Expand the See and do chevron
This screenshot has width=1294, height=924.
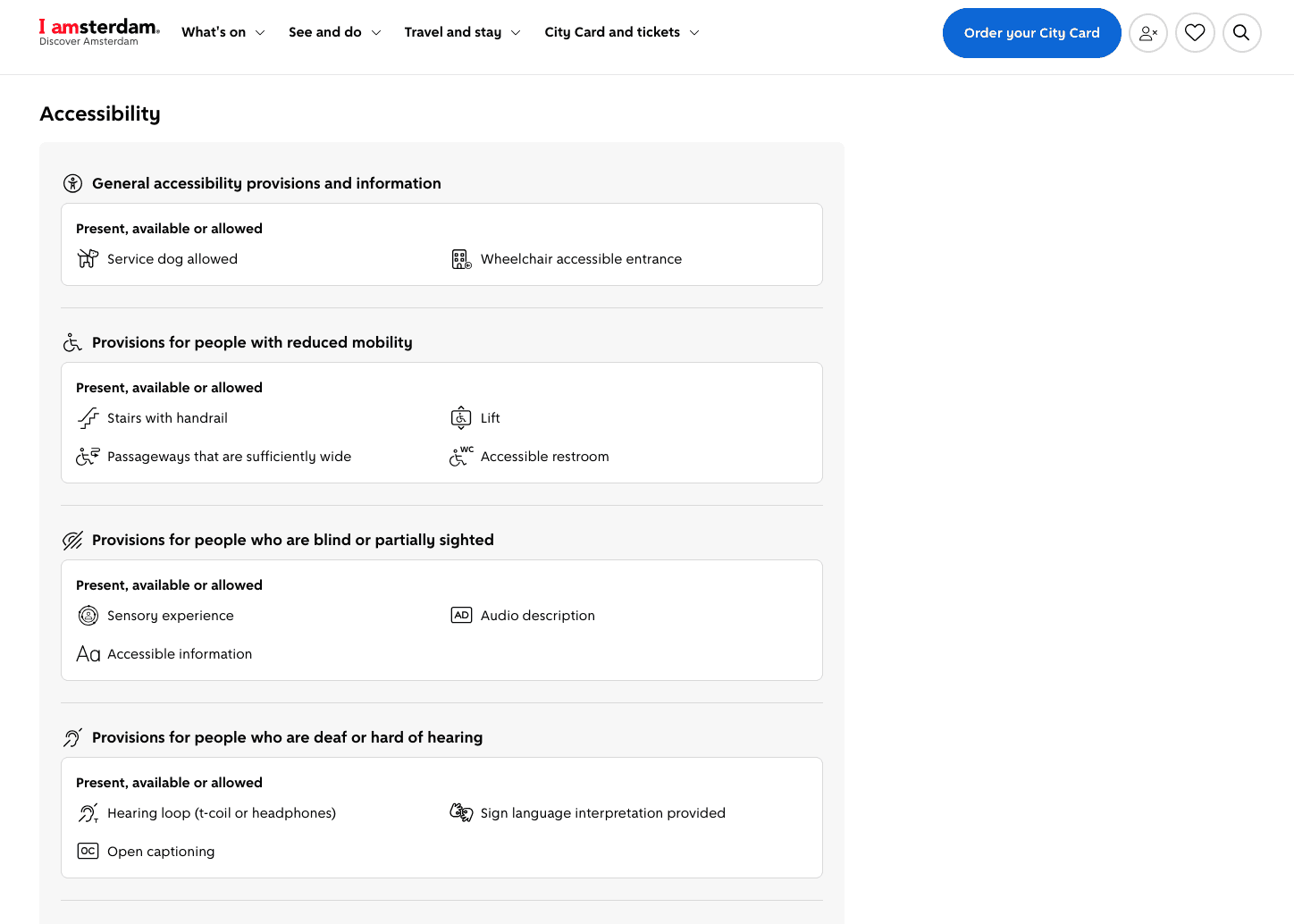pyautogui.click(x=376, y=33)
